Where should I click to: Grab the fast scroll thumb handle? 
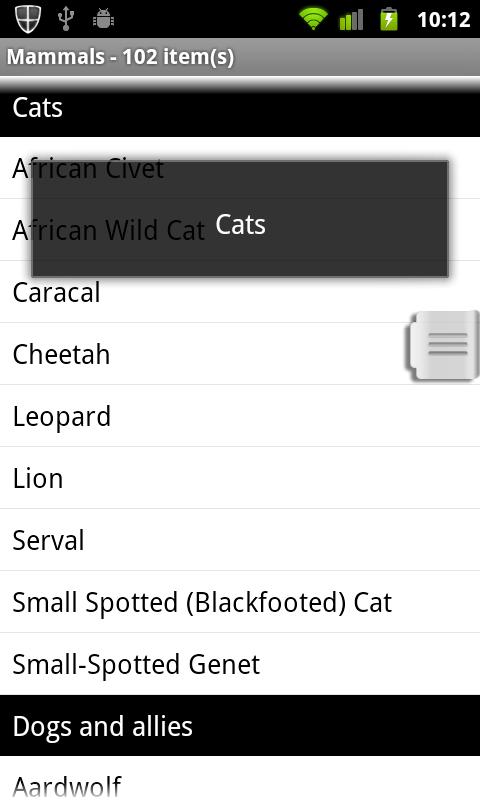coord(443,345)
